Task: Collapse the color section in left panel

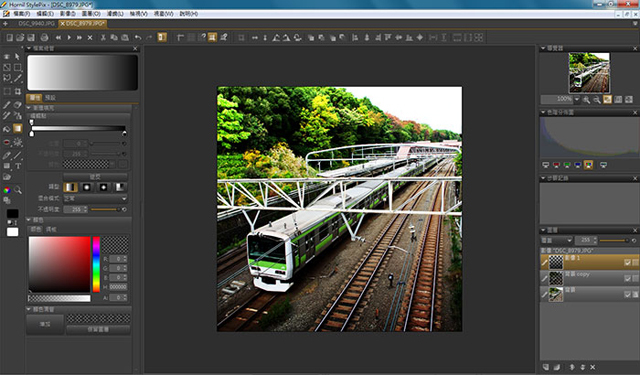Action: coord(29,220)
